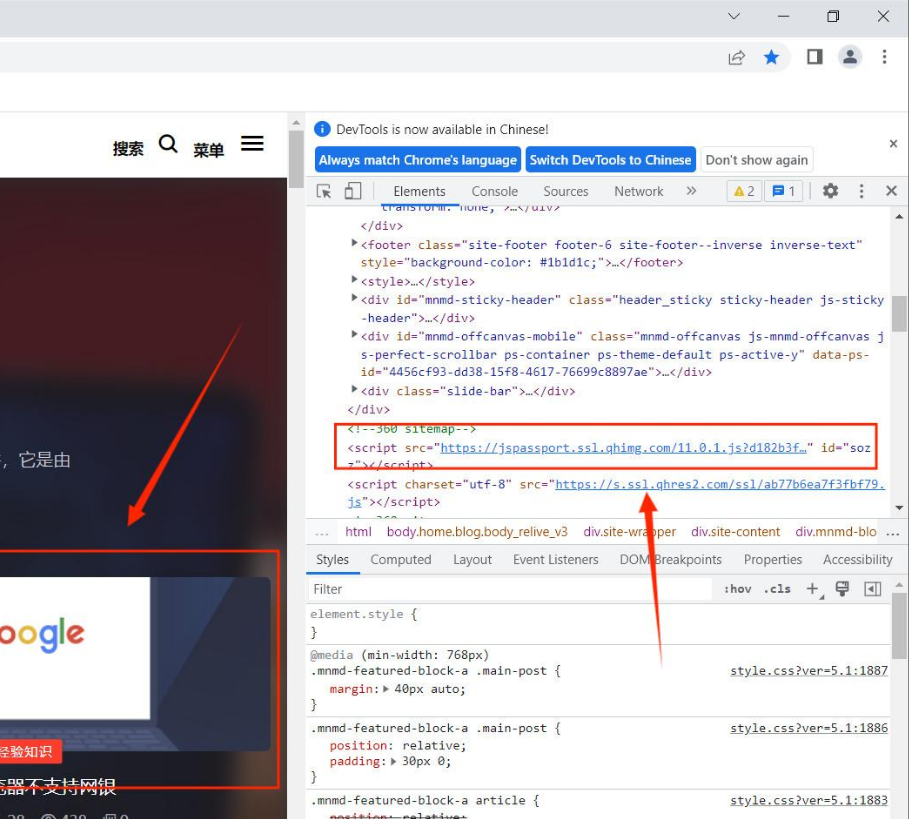Click the 菜单 menu label
909x819 pixels.
(209, 150)
